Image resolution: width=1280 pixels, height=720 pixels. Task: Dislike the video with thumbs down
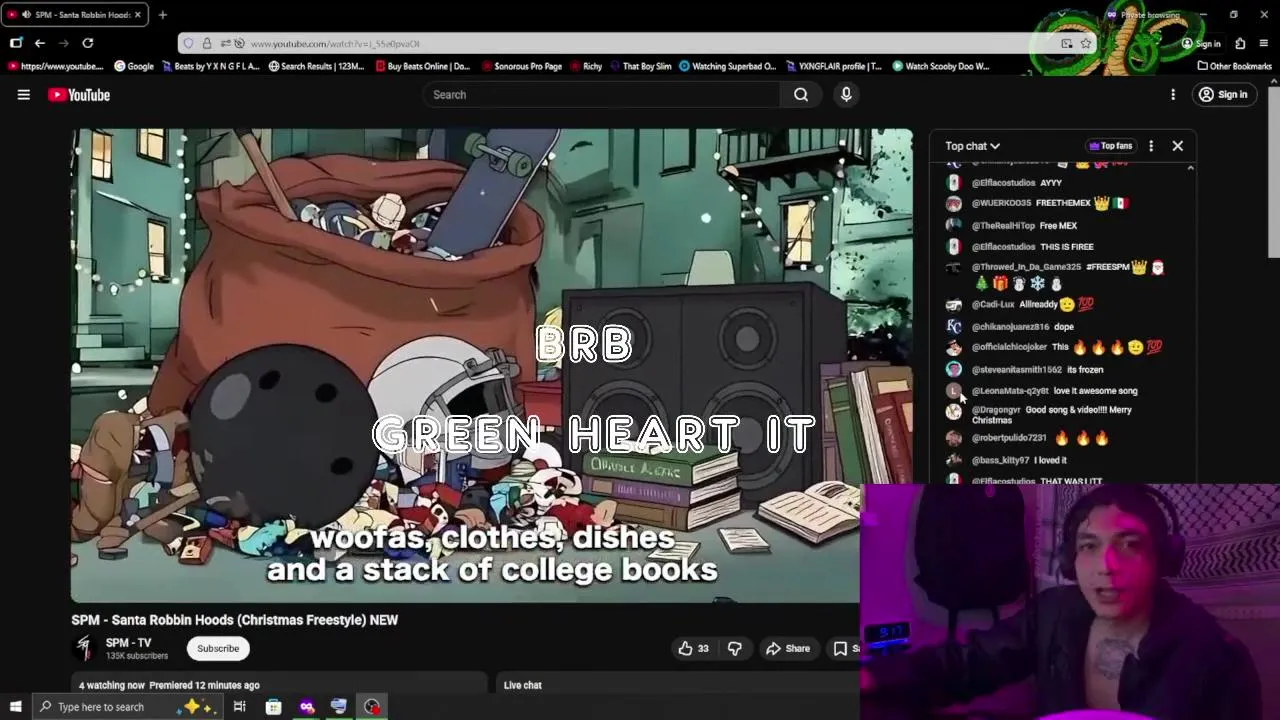(x=734, y=648)
